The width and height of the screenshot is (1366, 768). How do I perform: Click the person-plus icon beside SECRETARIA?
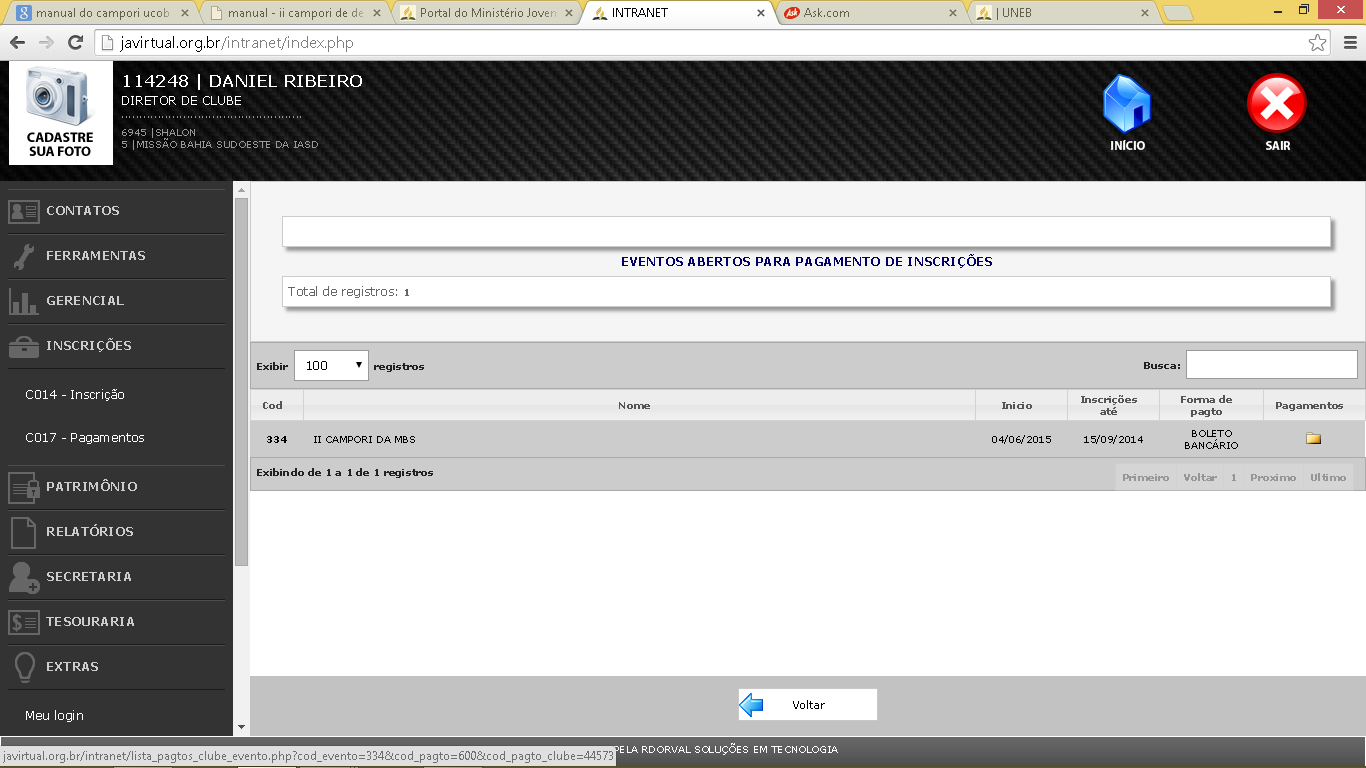pos(23,577)
